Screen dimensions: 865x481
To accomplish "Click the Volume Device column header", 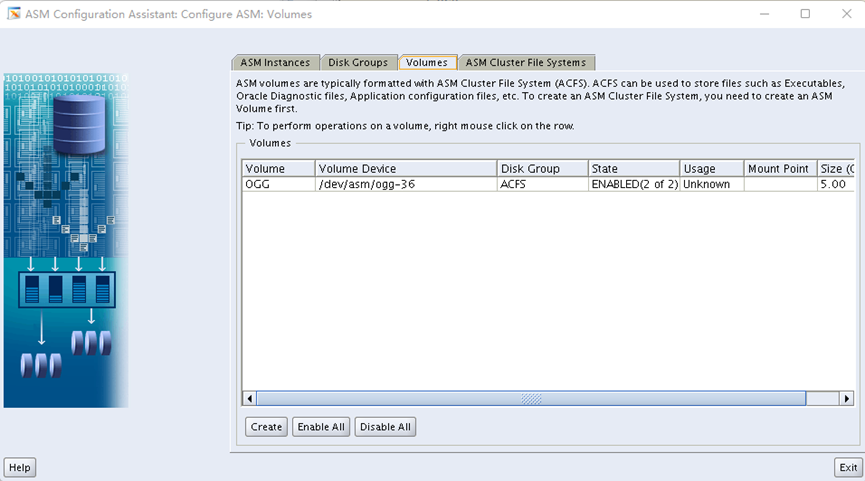I will [406, 169].
